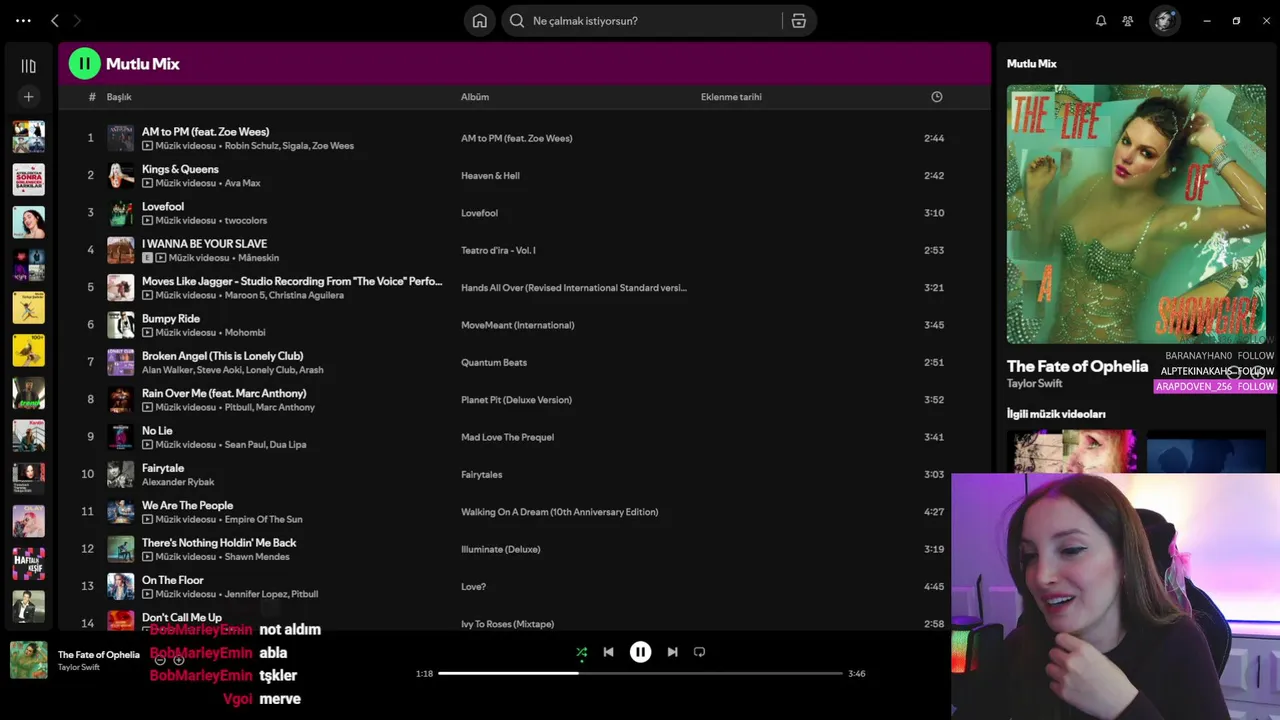The height and width of the screenshot is (720, 1280).
Task: Pause playback in the player bar
Action: click(x=641, y=652)
